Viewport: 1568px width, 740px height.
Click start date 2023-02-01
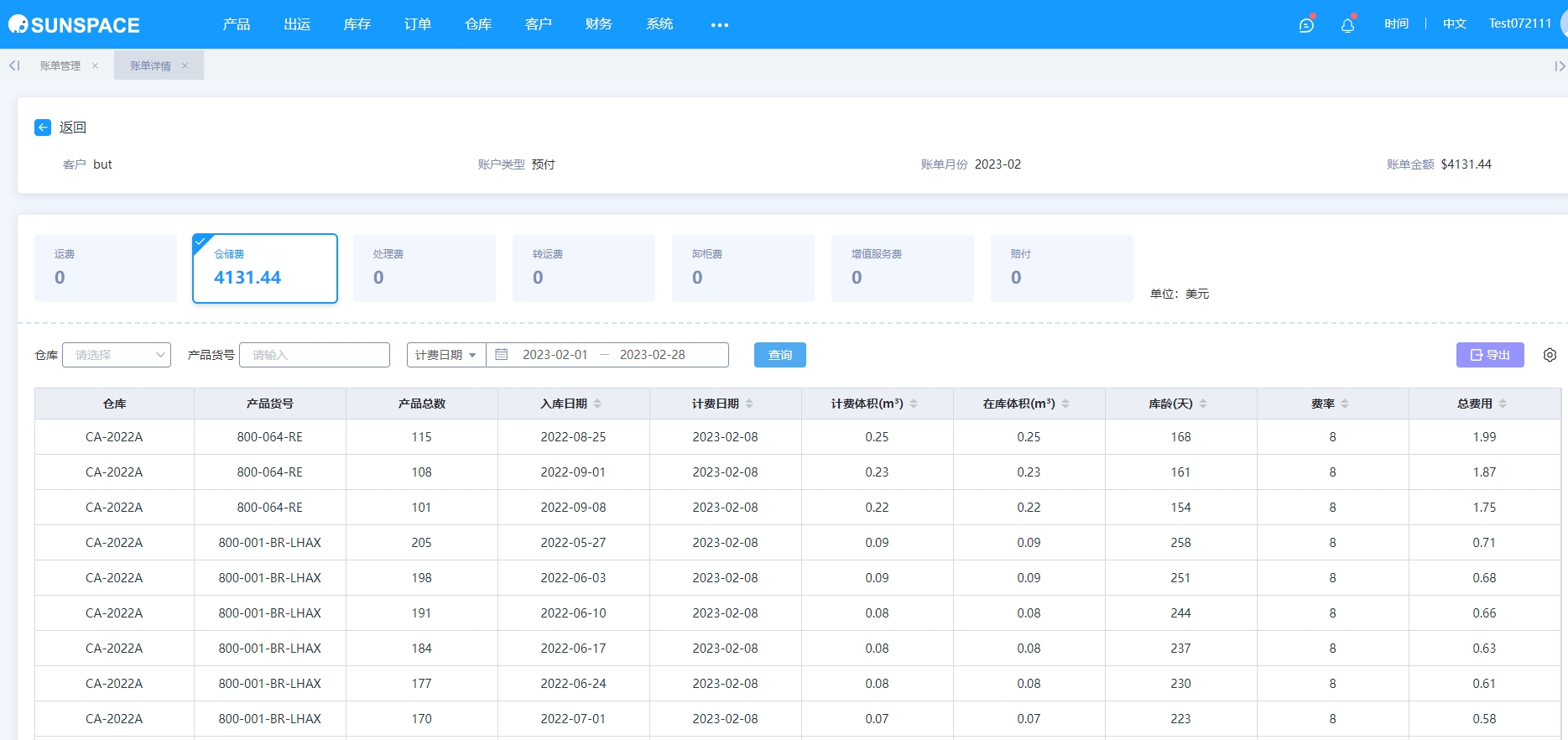555,355
